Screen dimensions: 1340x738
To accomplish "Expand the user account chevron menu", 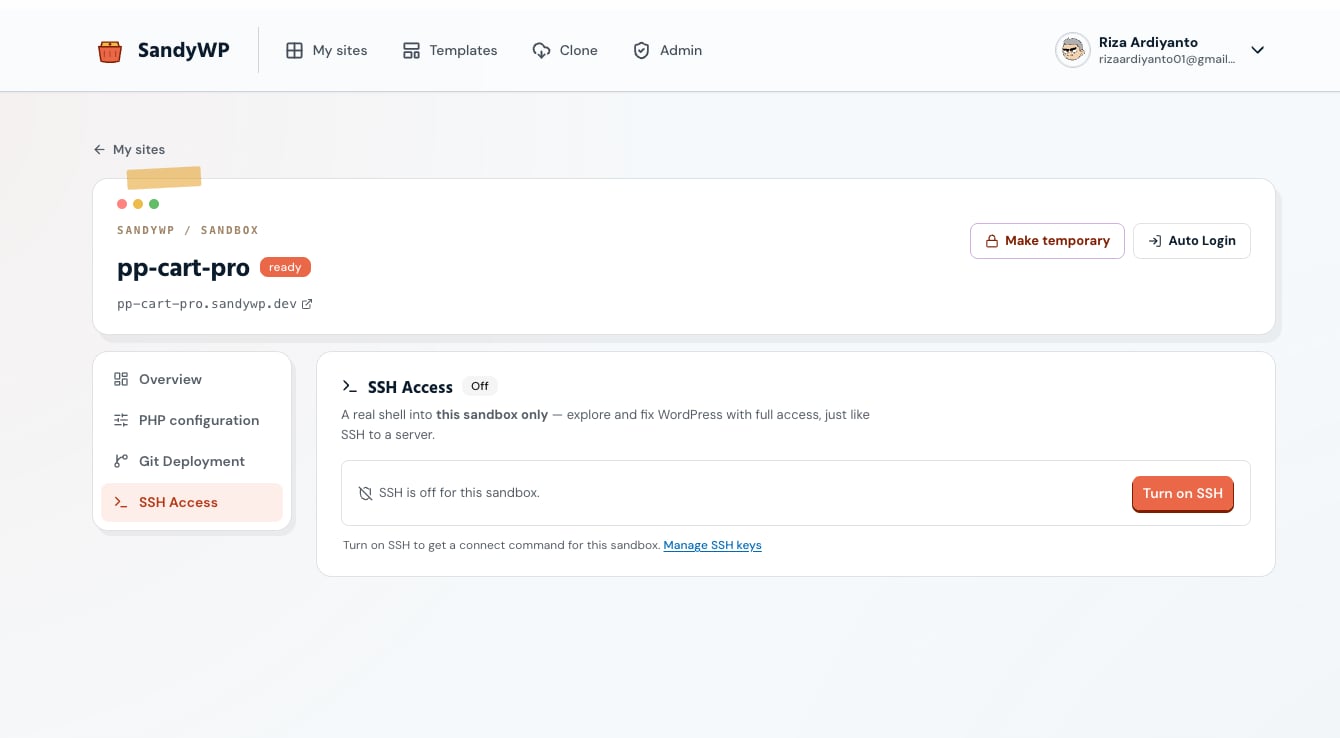I will click(x=1258, y=50).
